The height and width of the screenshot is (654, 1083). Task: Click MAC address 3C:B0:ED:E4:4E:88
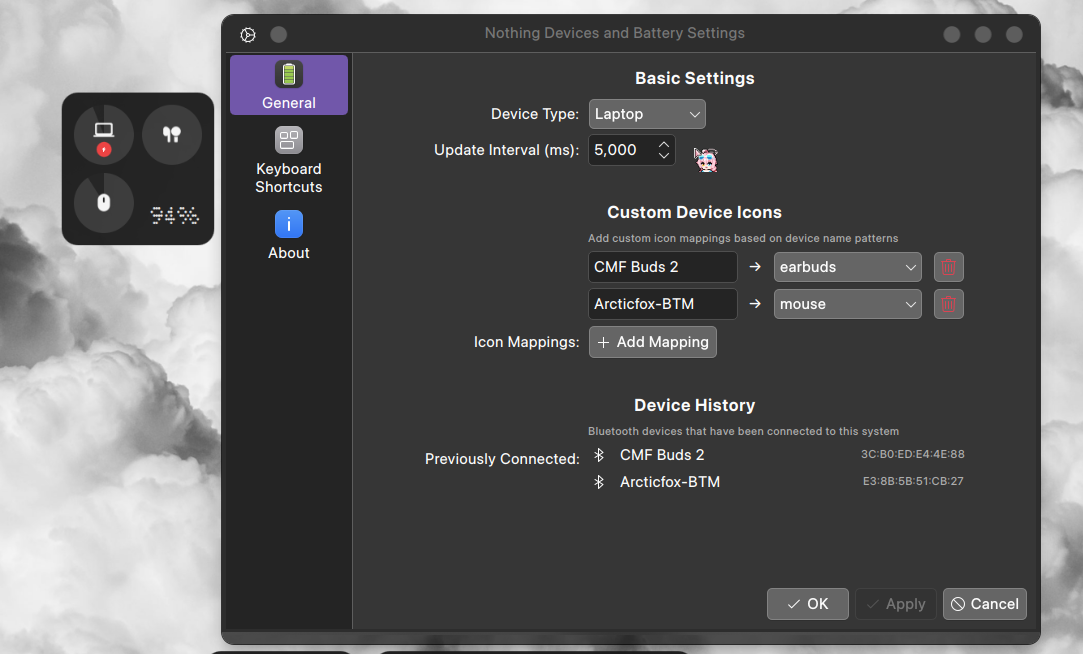(912, 454)
